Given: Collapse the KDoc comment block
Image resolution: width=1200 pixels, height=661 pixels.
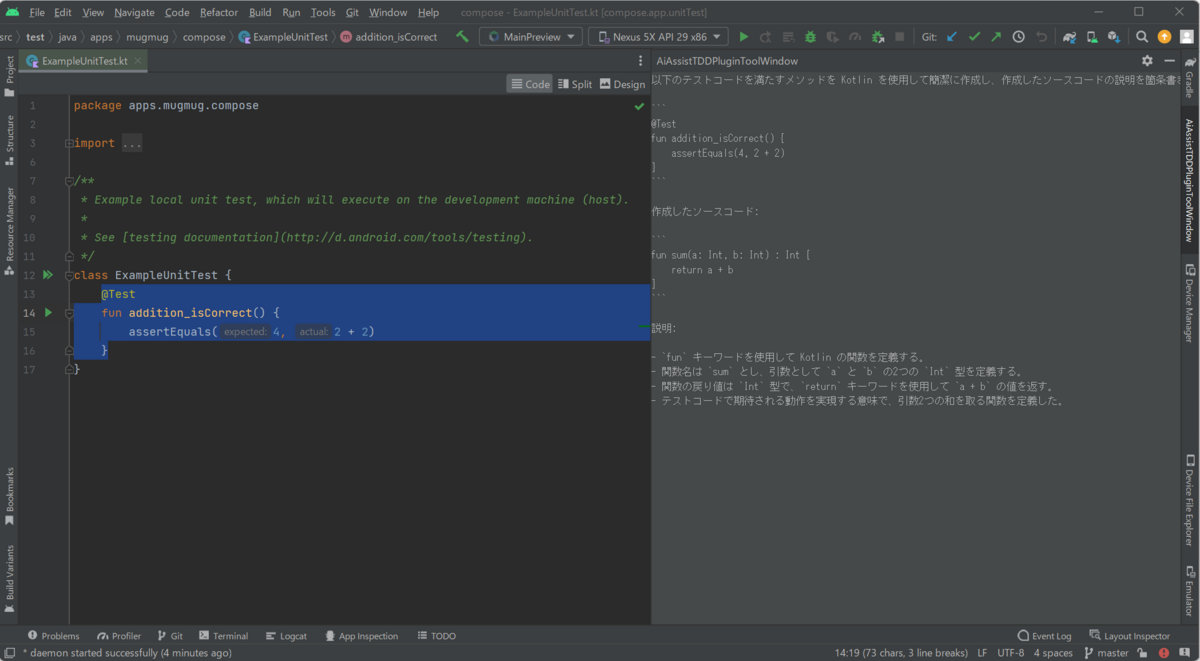Looking at the screenshot, I should click(69, 181).
